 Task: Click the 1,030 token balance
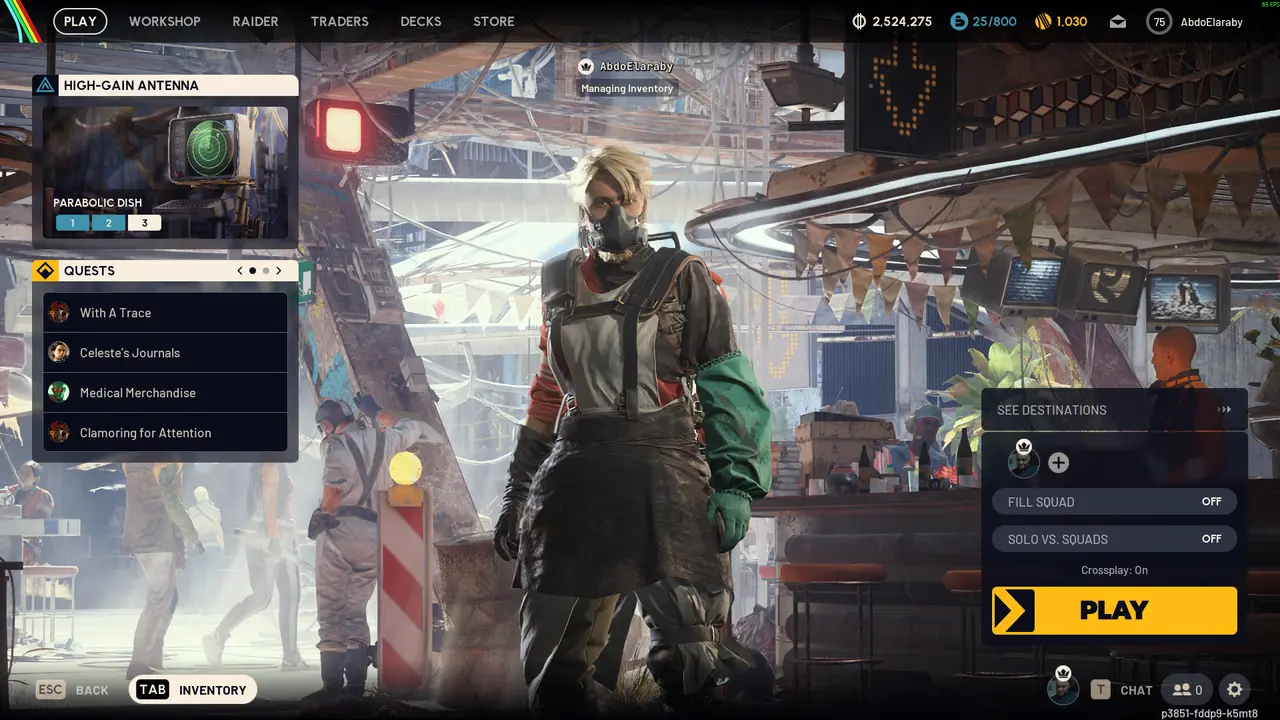click(x=1071, y=21)
